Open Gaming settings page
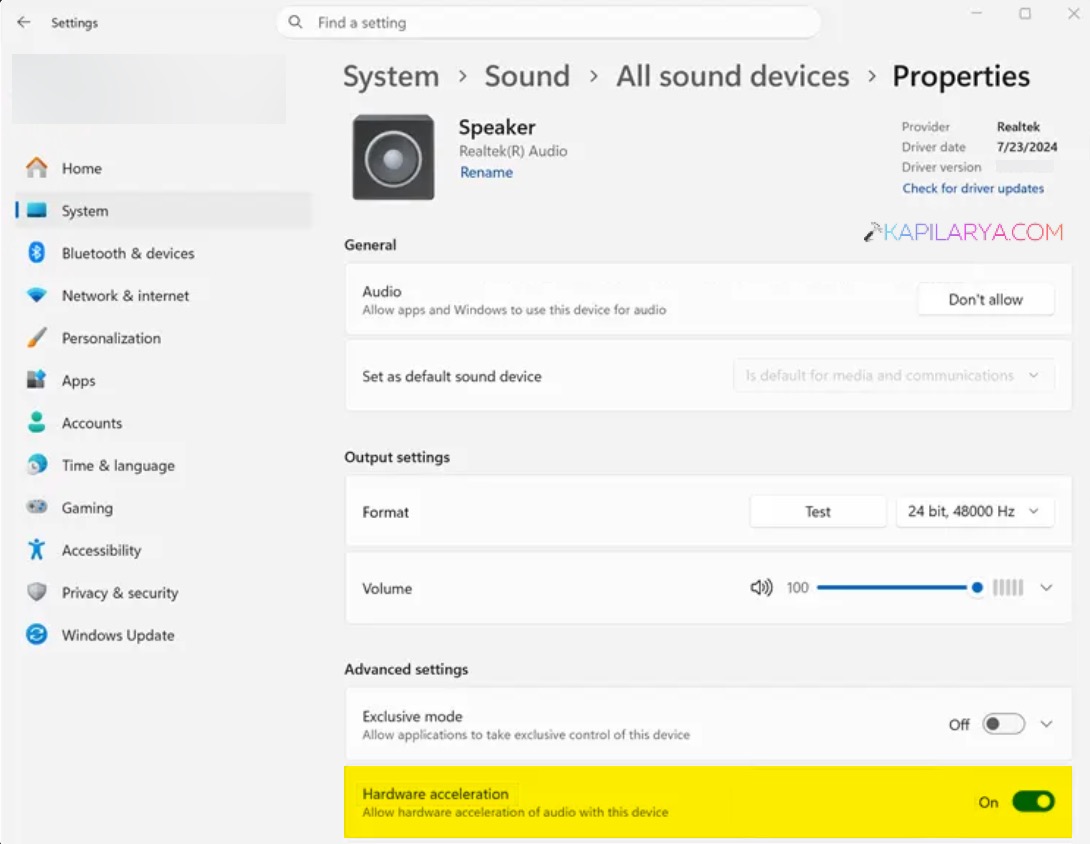Viewport: 1090px width, 844px height. click(163, 507)
